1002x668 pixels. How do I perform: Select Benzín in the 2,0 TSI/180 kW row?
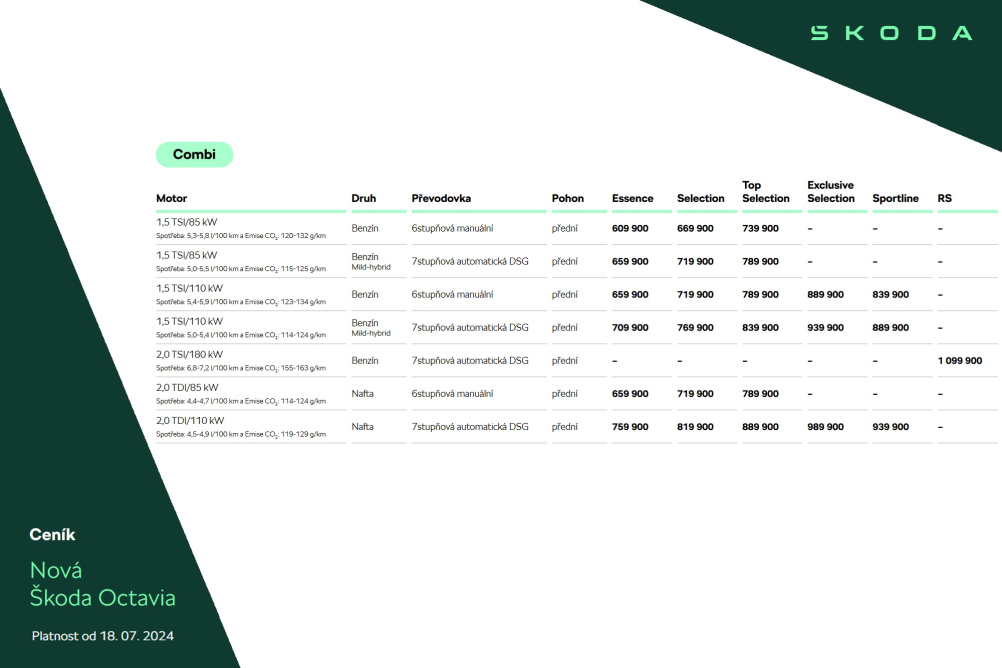pos(365,361)
